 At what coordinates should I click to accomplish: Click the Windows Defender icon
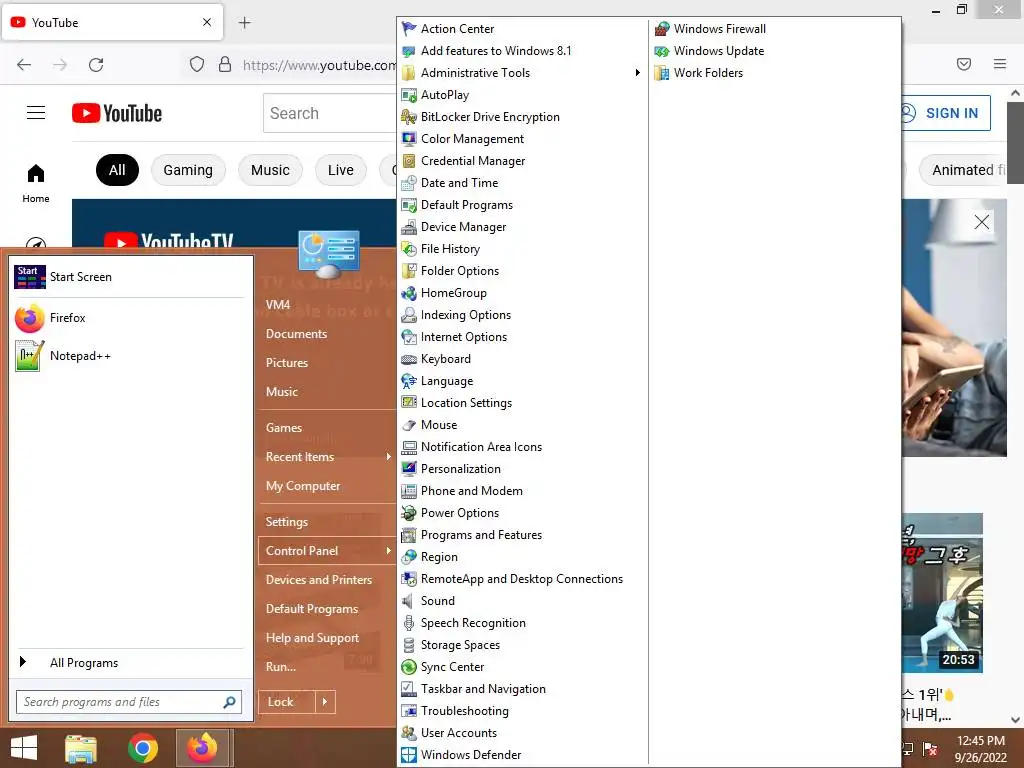pos(409,755)
